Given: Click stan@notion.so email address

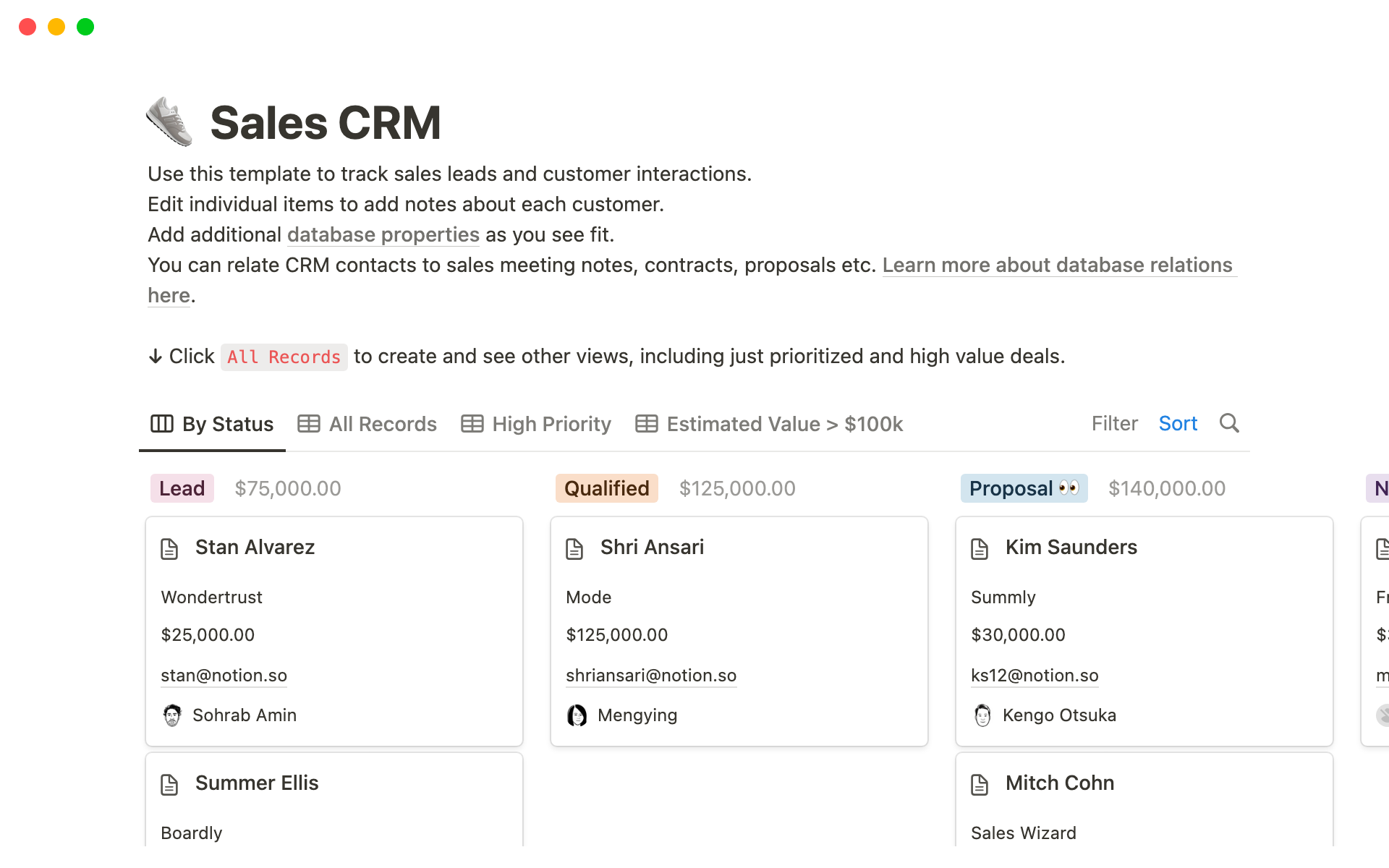Looking at the screenshot, I should coord(224,676).
